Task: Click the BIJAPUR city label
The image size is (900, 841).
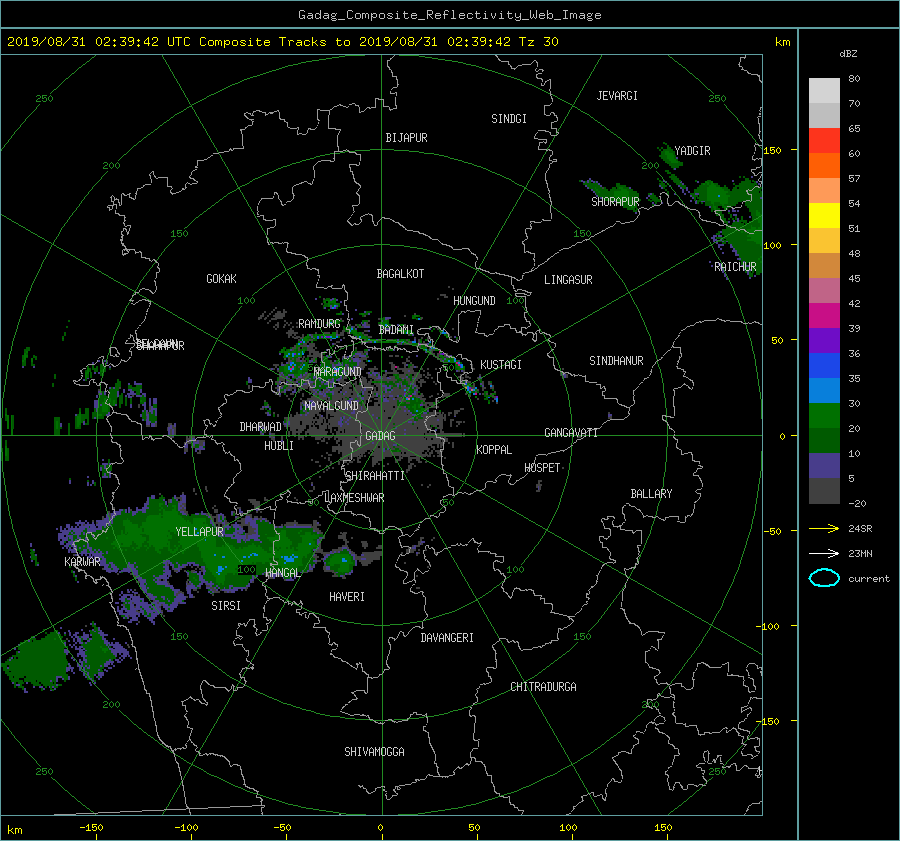Action: point(406,138)
